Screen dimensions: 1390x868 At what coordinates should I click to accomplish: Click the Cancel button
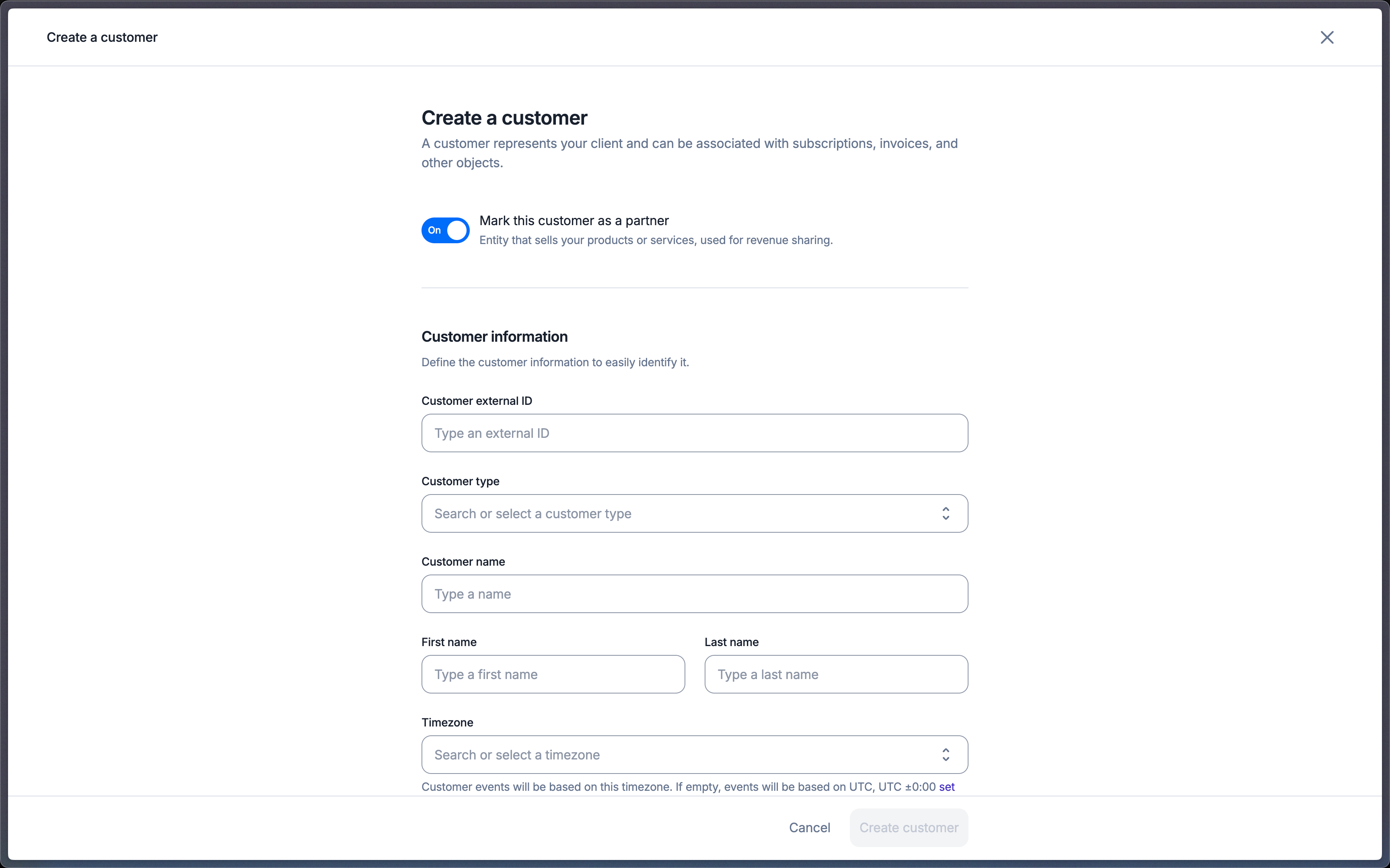(x=810, y=827)
